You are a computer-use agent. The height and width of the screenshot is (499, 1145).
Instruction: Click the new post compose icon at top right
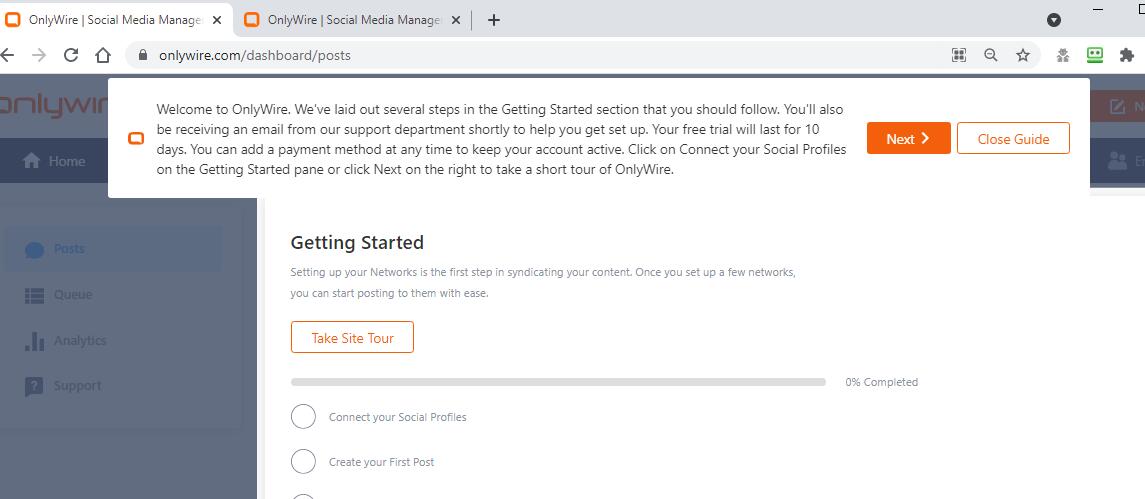[1117, 107]
